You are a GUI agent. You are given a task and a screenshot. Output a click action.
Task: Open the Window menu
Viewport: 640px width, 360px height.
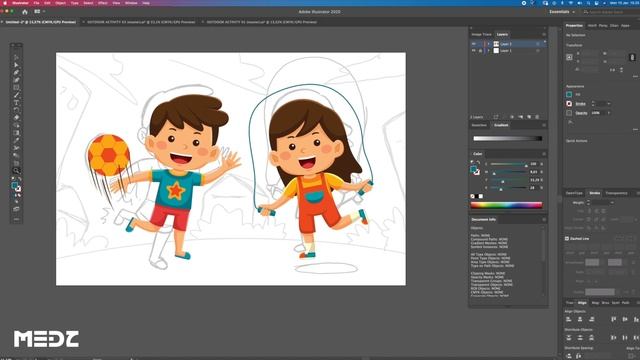(131, 3)
